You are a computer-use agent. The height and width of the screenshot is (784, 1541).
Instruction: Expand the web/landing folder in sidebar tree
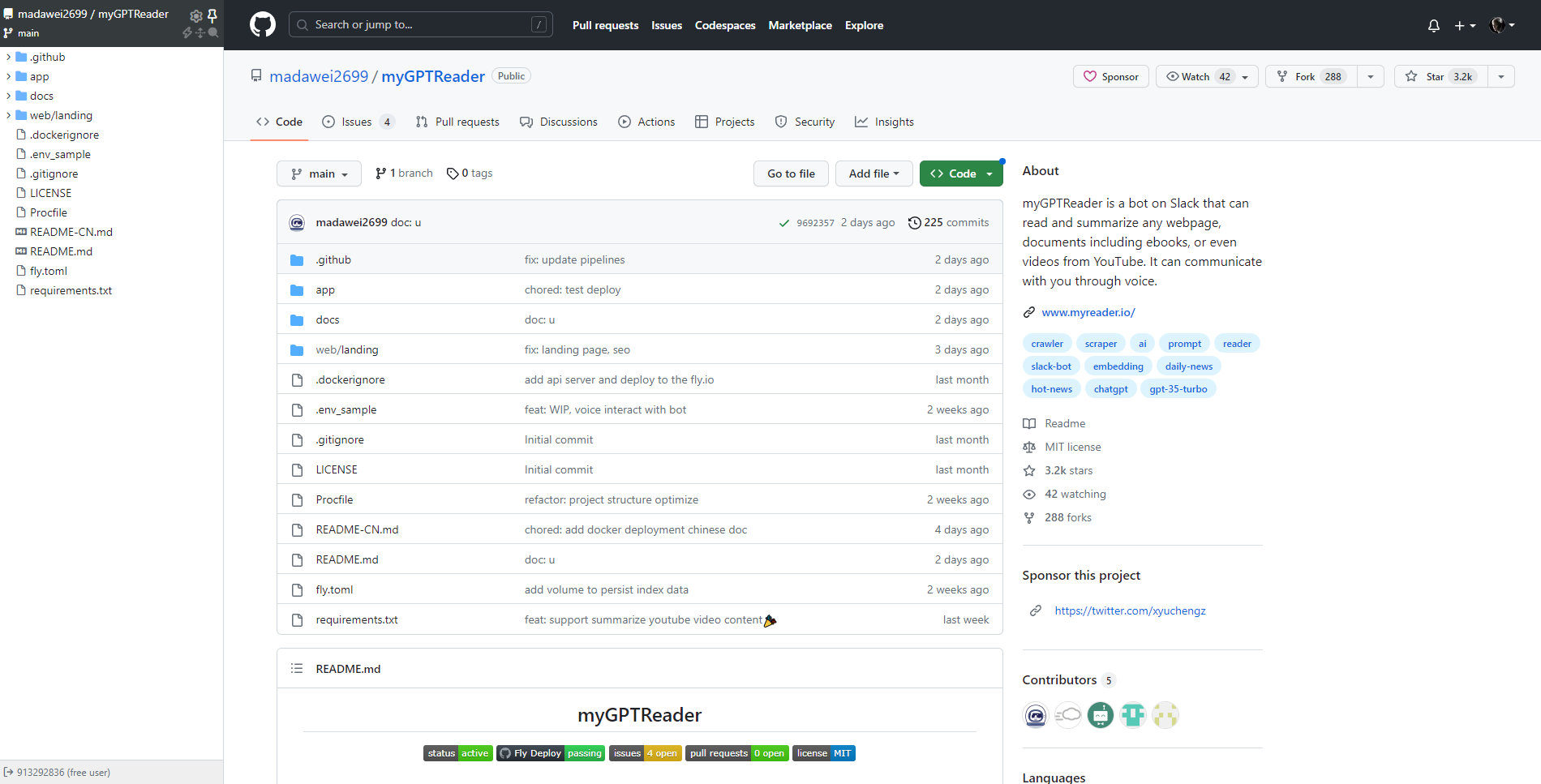9,115
